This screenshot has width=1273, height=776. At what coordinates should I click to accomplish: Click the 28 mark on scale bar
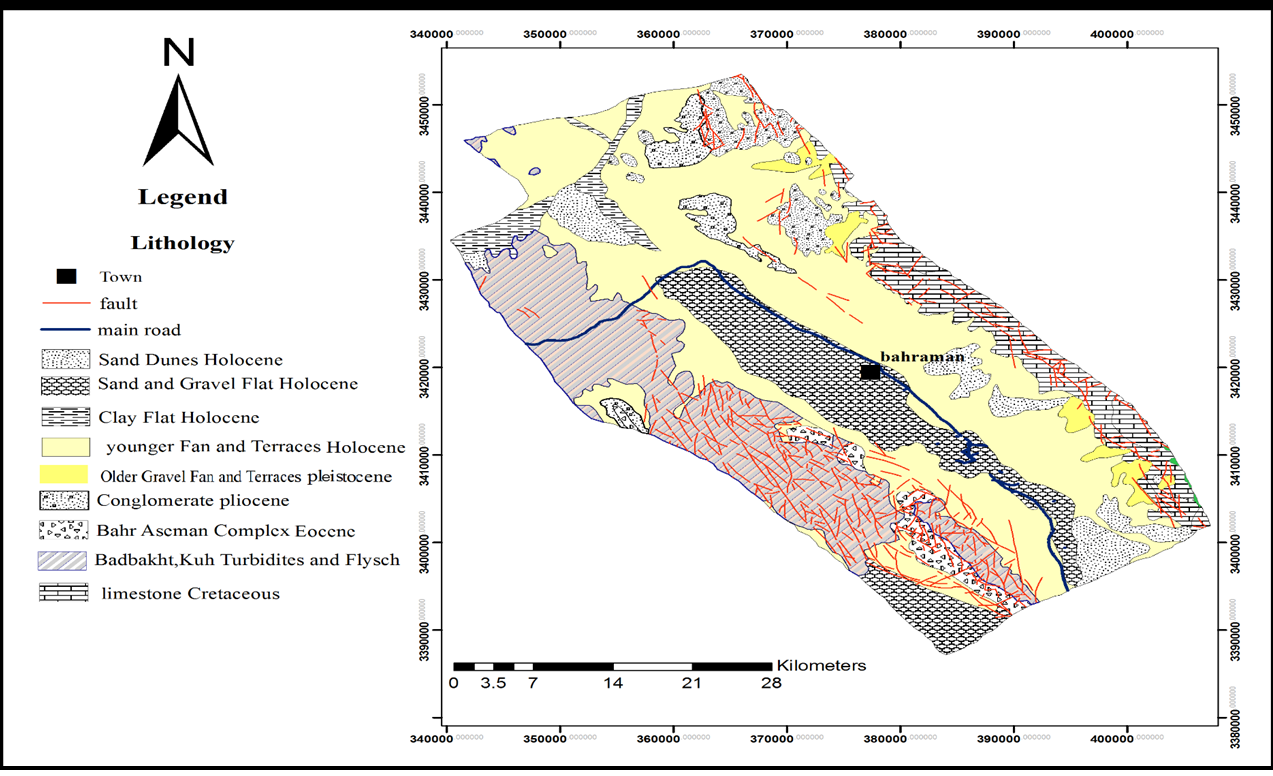pyautogui.click(x=770, y=684)
